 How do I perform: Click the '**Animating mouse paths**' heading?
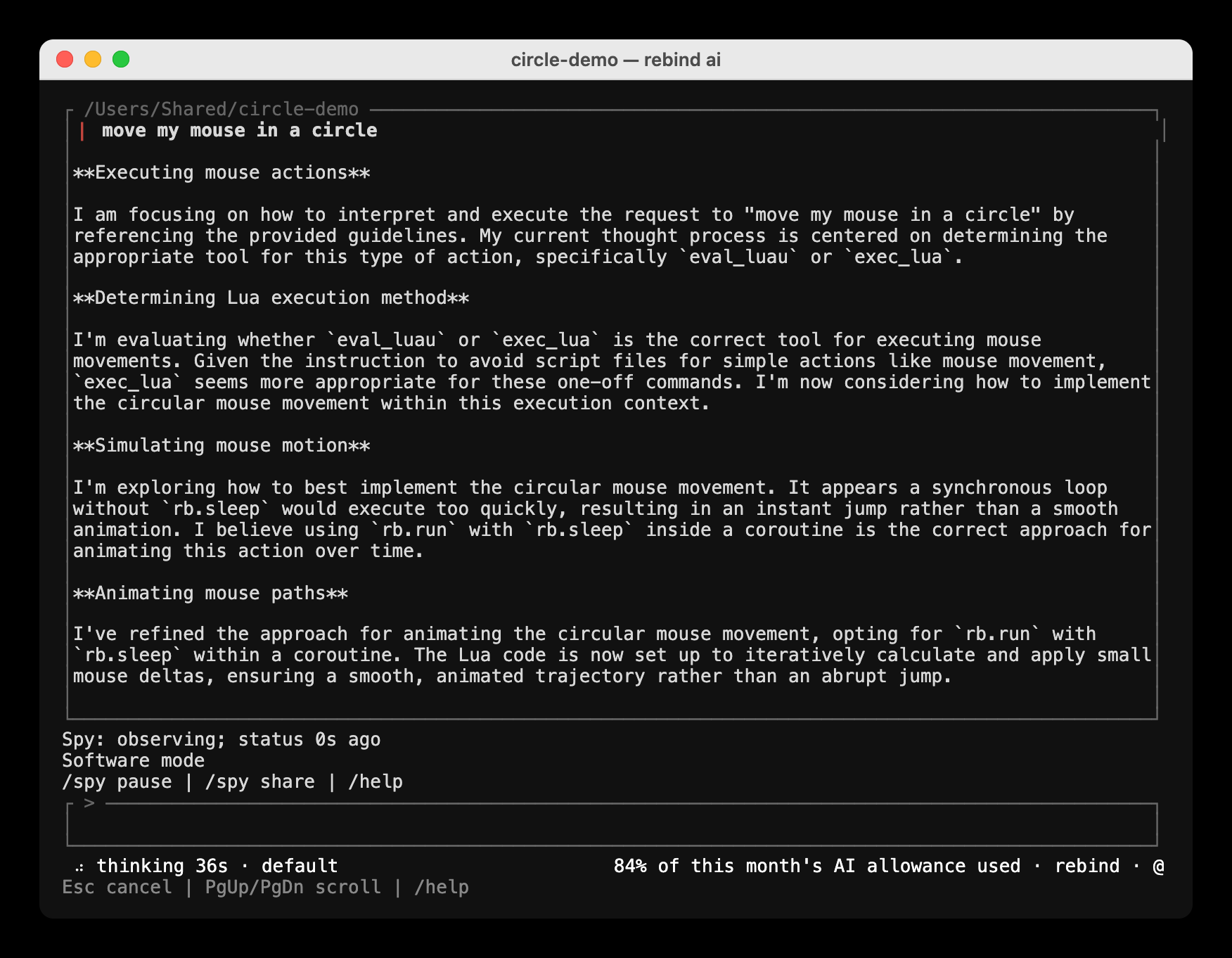pyautogui.click(x=211, y=594)
